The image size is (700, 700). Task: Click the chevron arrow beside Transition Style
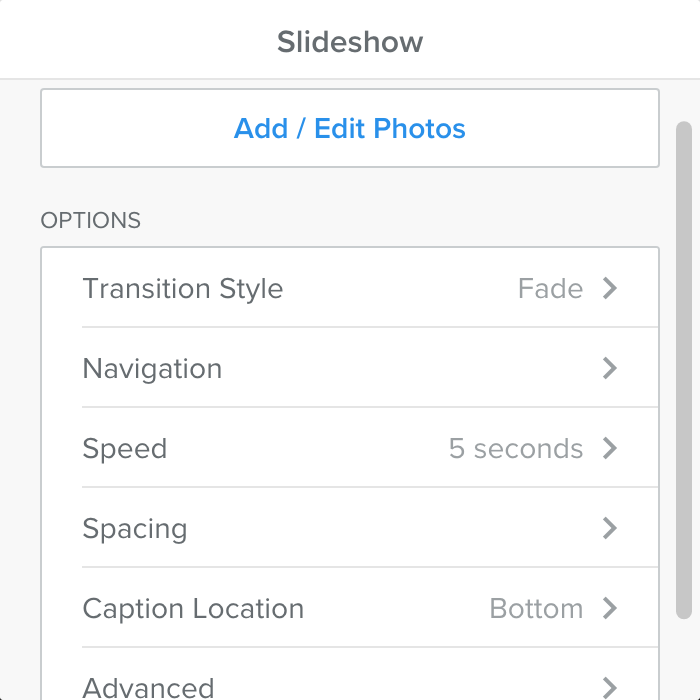click(x=610, y=289)
